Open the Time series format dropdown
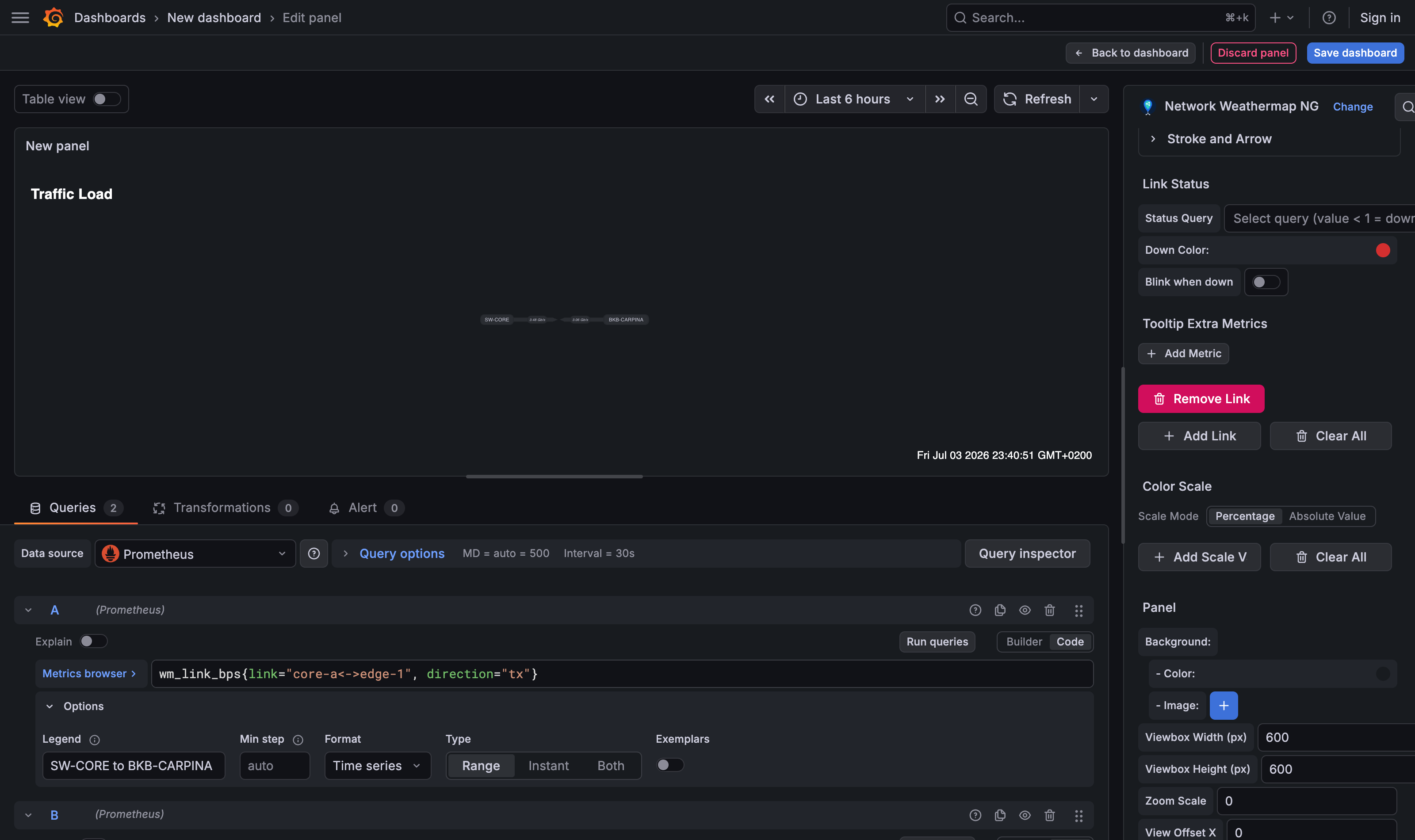The image size is (1415, 840). 378,765
